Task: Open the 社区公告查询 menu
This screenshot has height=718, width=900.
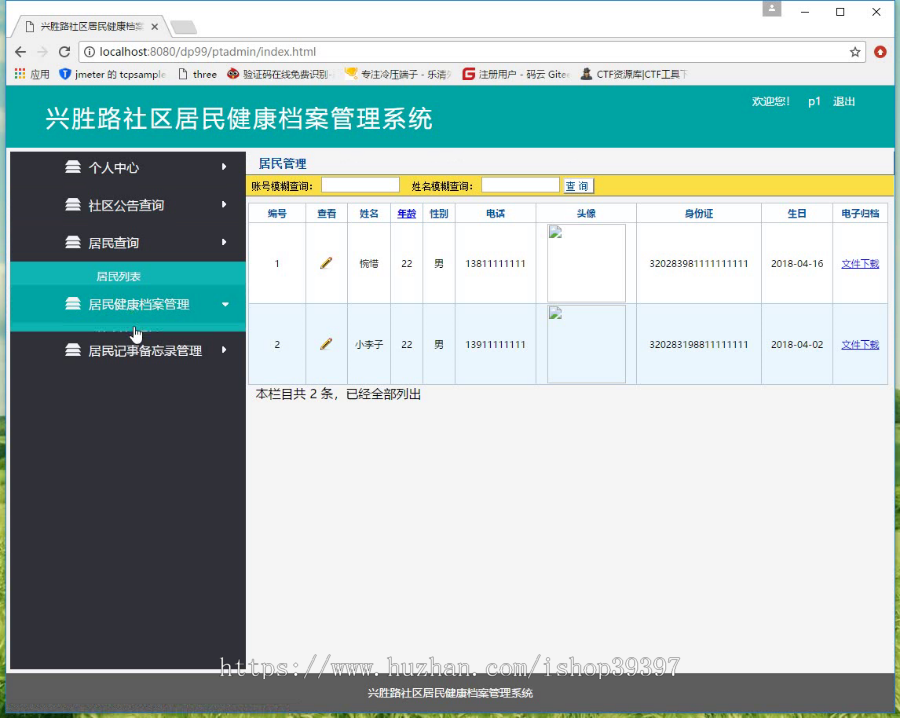Action: [128, 205]
